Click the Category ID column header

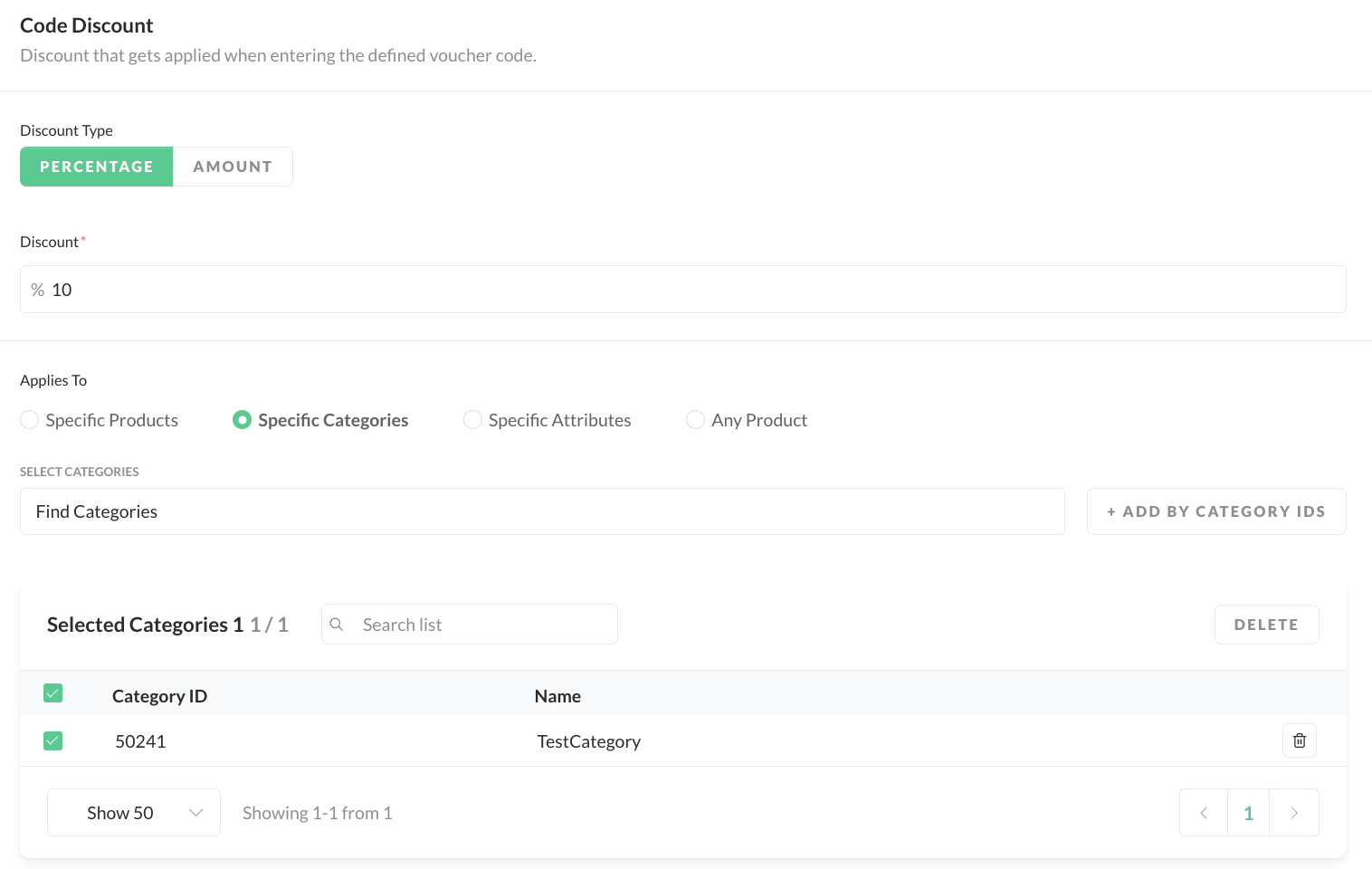point(159,696)
